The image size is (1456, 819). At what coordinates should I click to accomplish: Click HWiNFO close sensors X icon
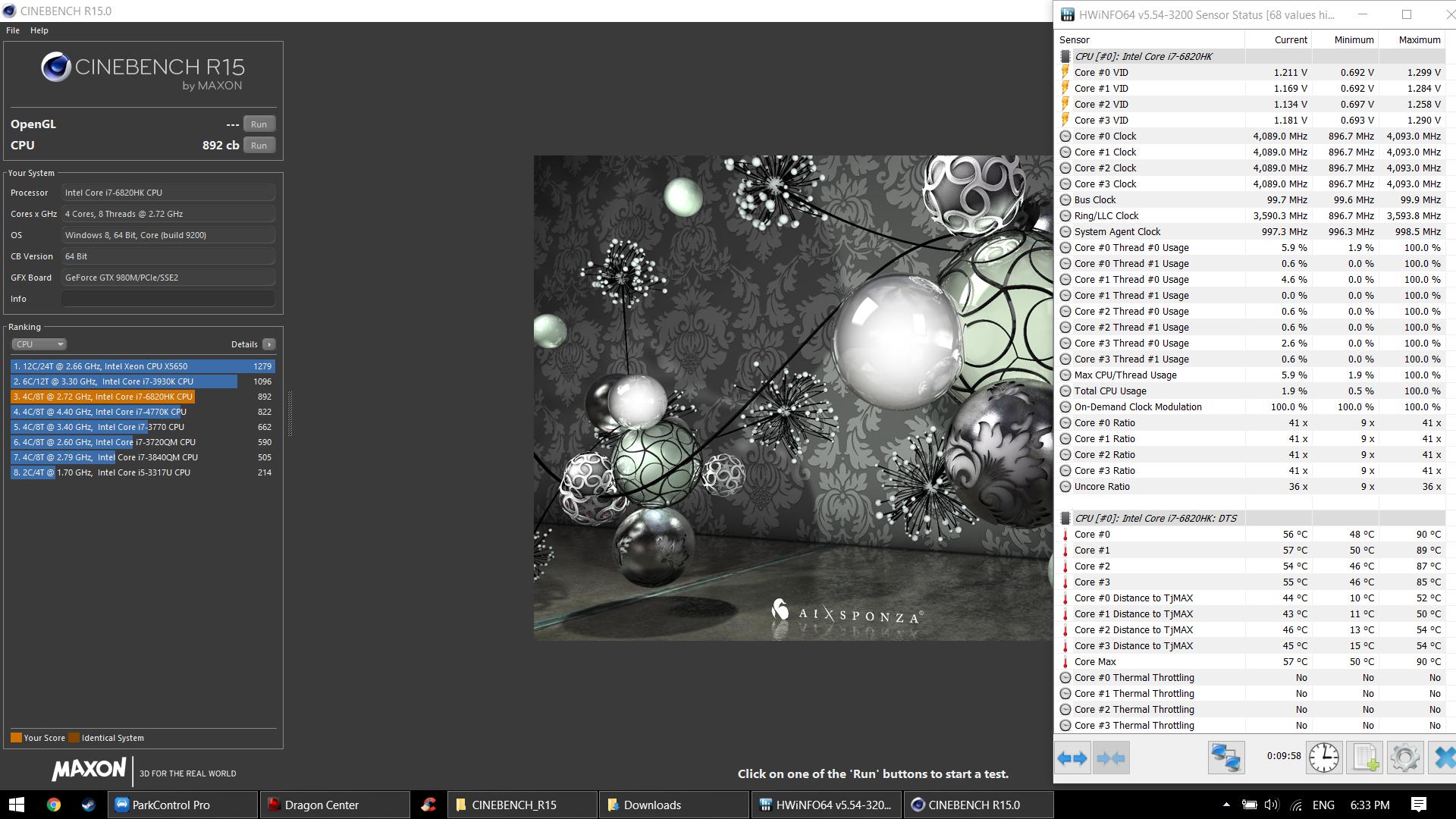coord(1442,758)
